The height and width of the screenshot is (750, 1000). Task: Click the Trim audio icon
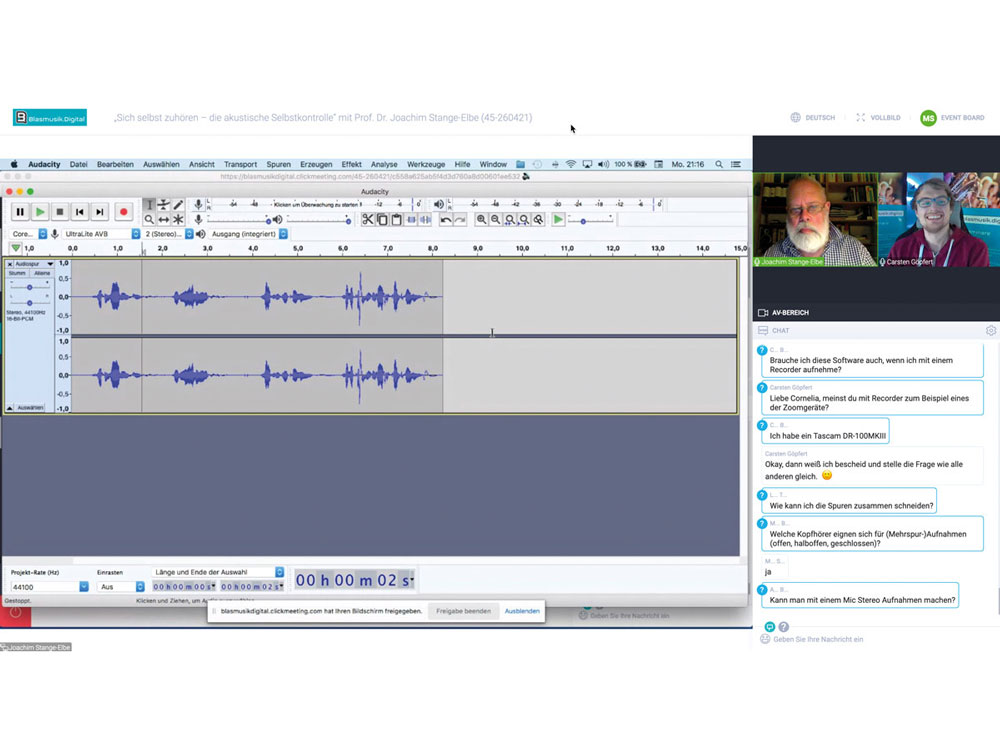[411, 219]
